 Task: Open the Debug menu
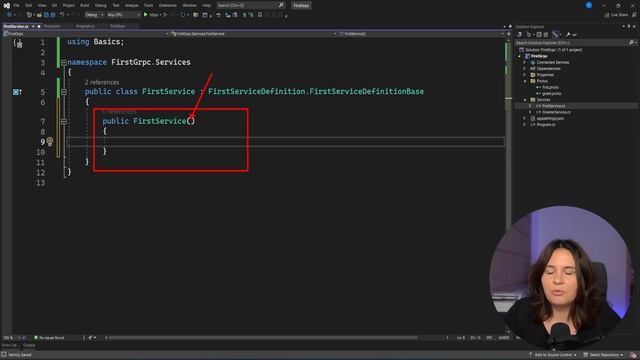coord(101,5)
